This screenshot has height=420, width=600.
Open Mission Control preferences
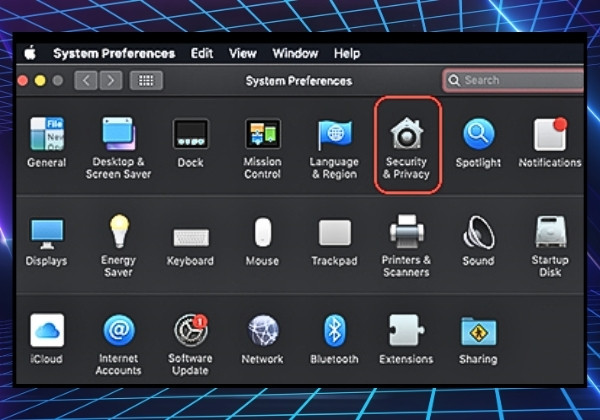click(262, 148)
